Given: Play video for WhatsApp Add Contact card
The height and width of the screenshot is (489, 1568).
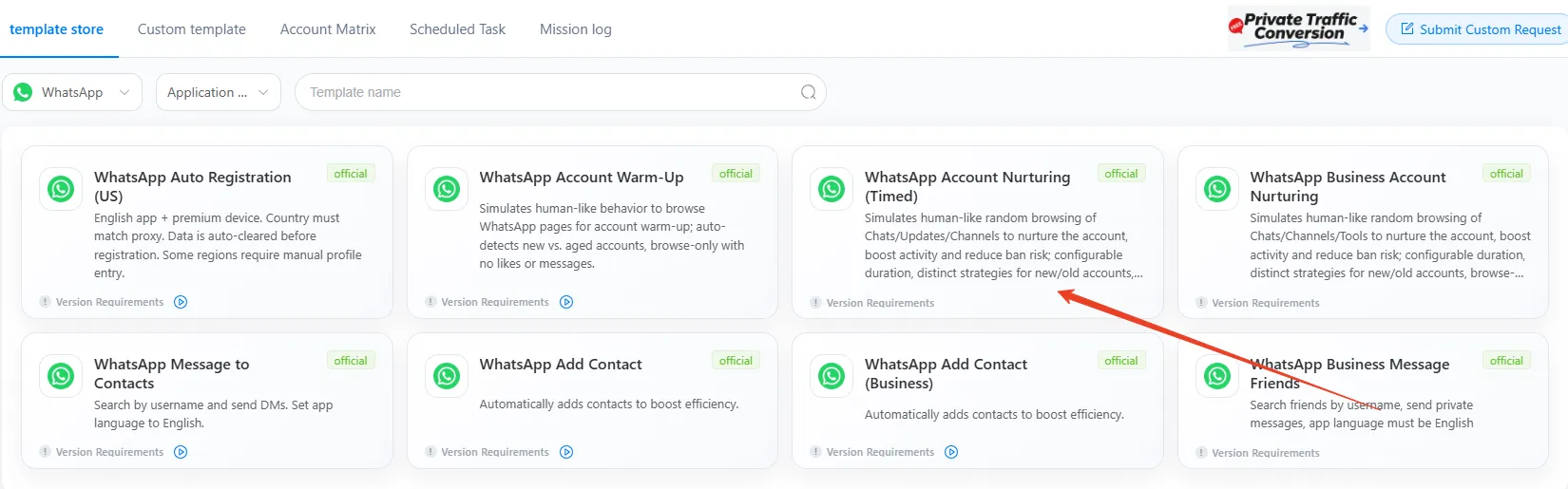Looking at the screenshot, I should click(x=566, y=452).
